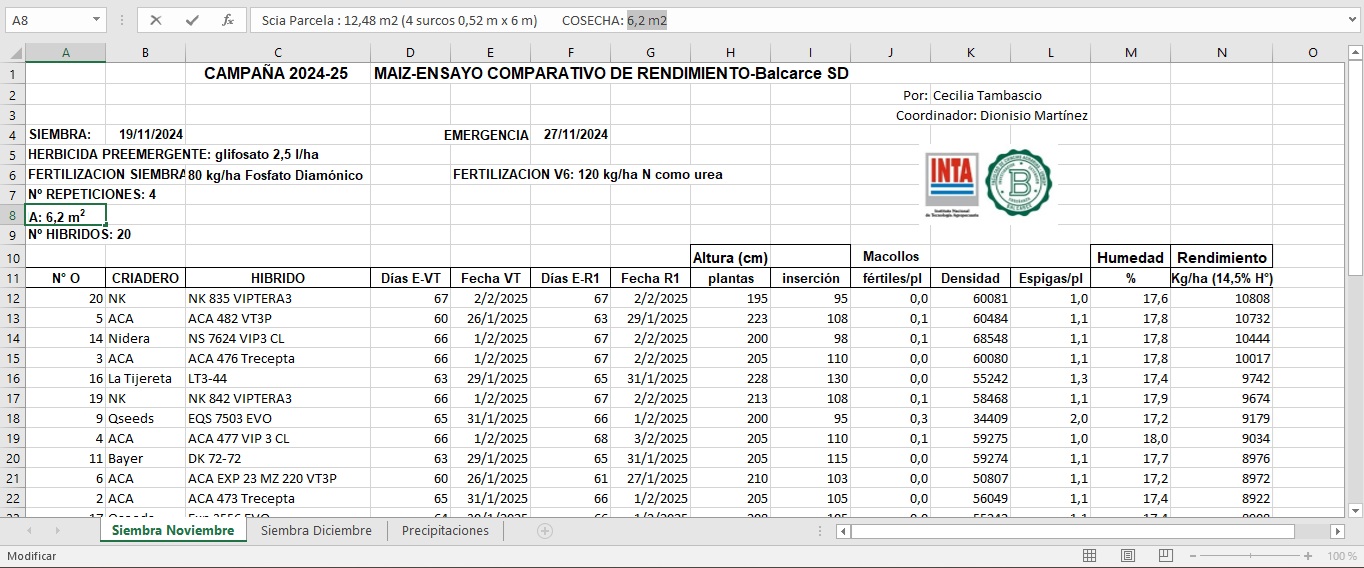Cancel the cell edit with X icon
This screenshot has height=568, width=1364.
pos(156,20)
